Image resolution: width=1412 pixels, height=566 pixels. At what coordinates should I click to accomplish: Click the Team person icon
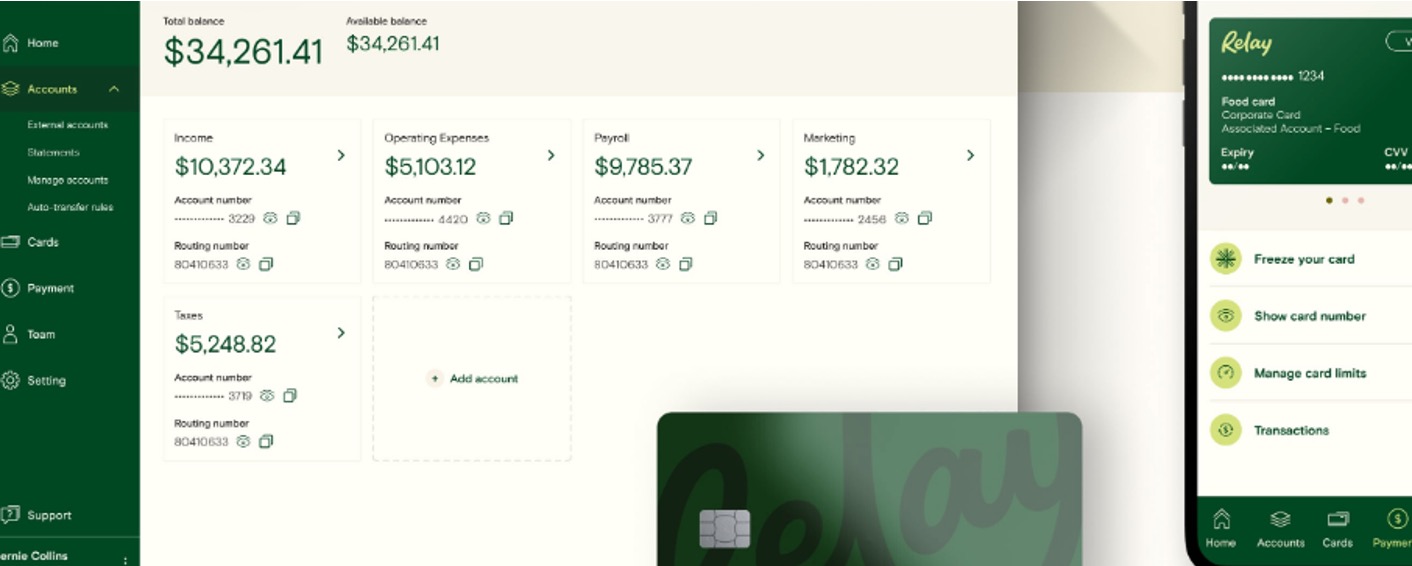coord(11,334)
